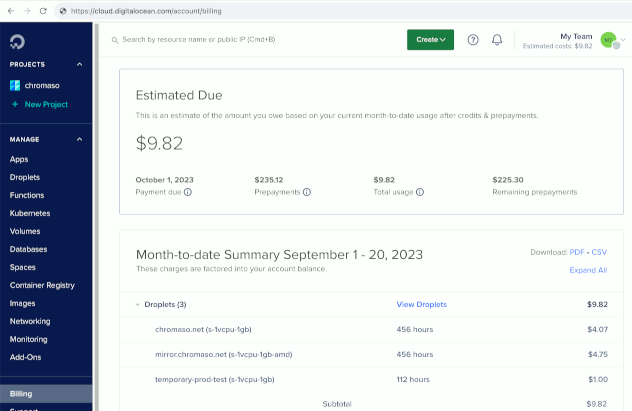
Task: Click the MT team avatar
Action: click(608, 40)
